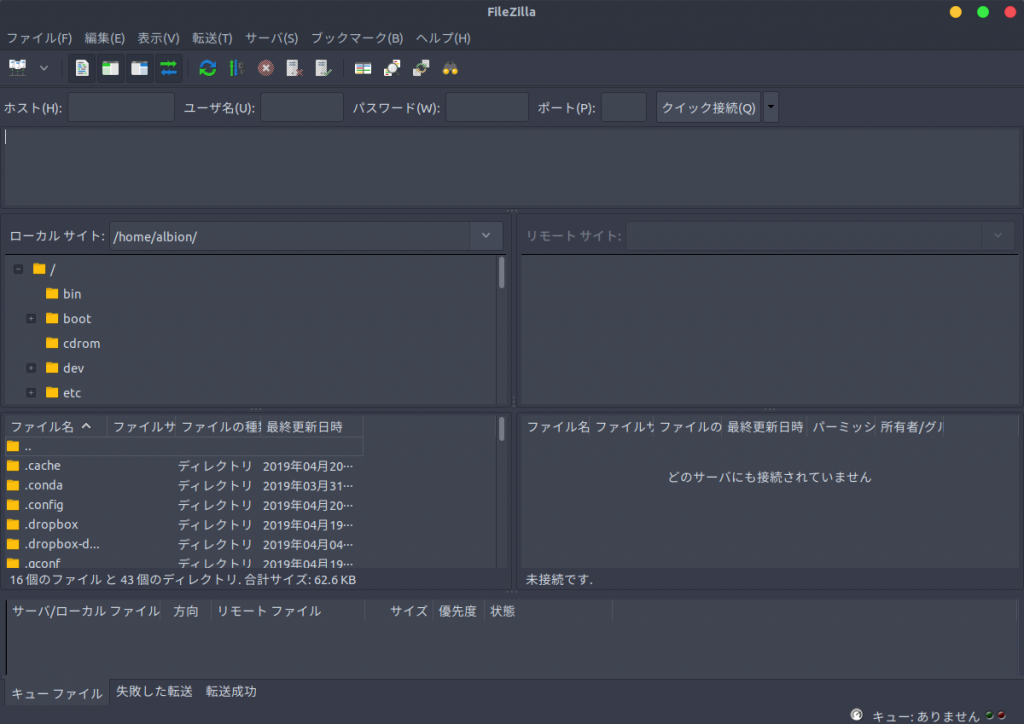Switch to the 転送成功 tab

pos(230,691)
